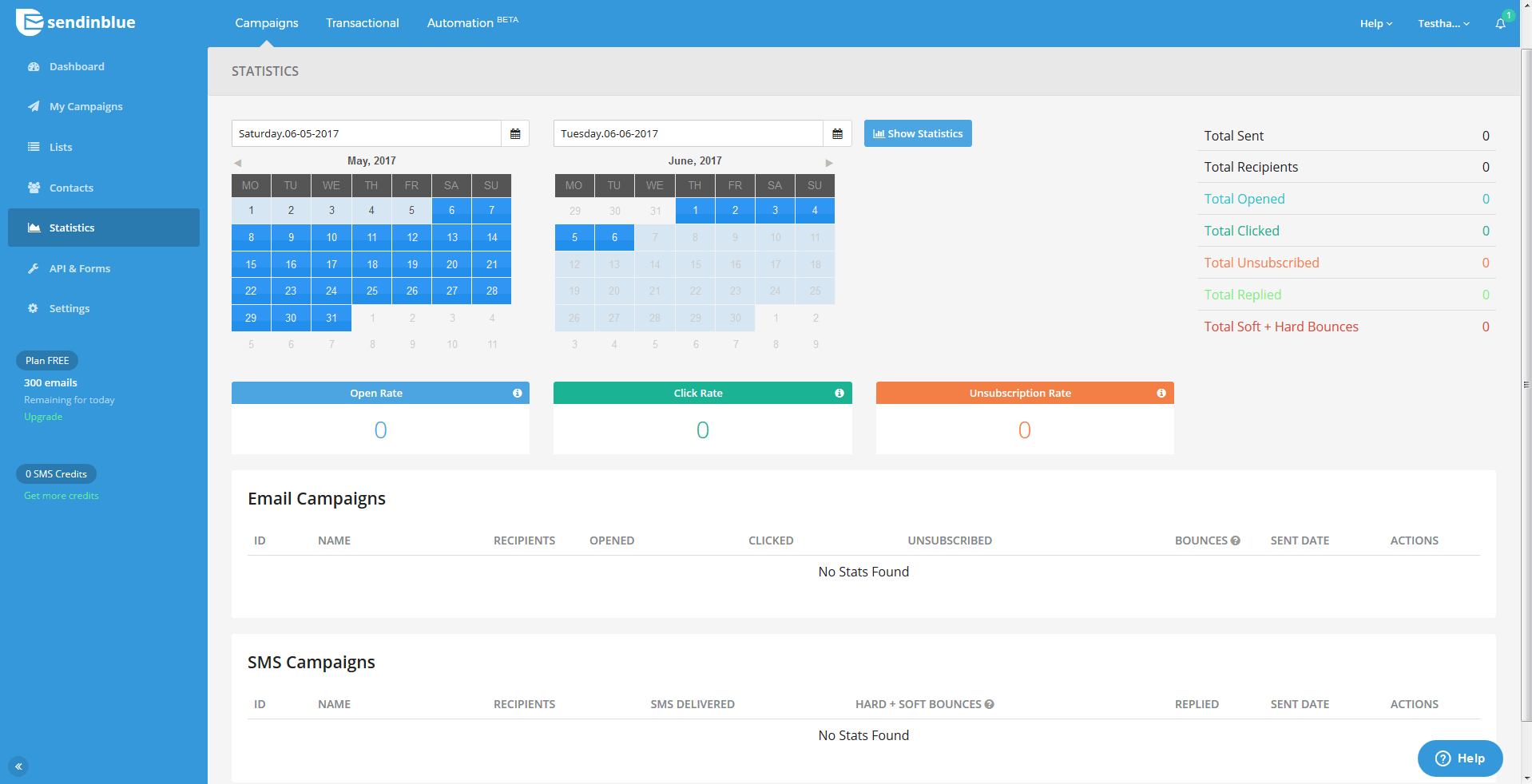The width and height of the screenshot is (1532, 784).
Task: Open calendar picker for end date
Action: coord(837,133)
